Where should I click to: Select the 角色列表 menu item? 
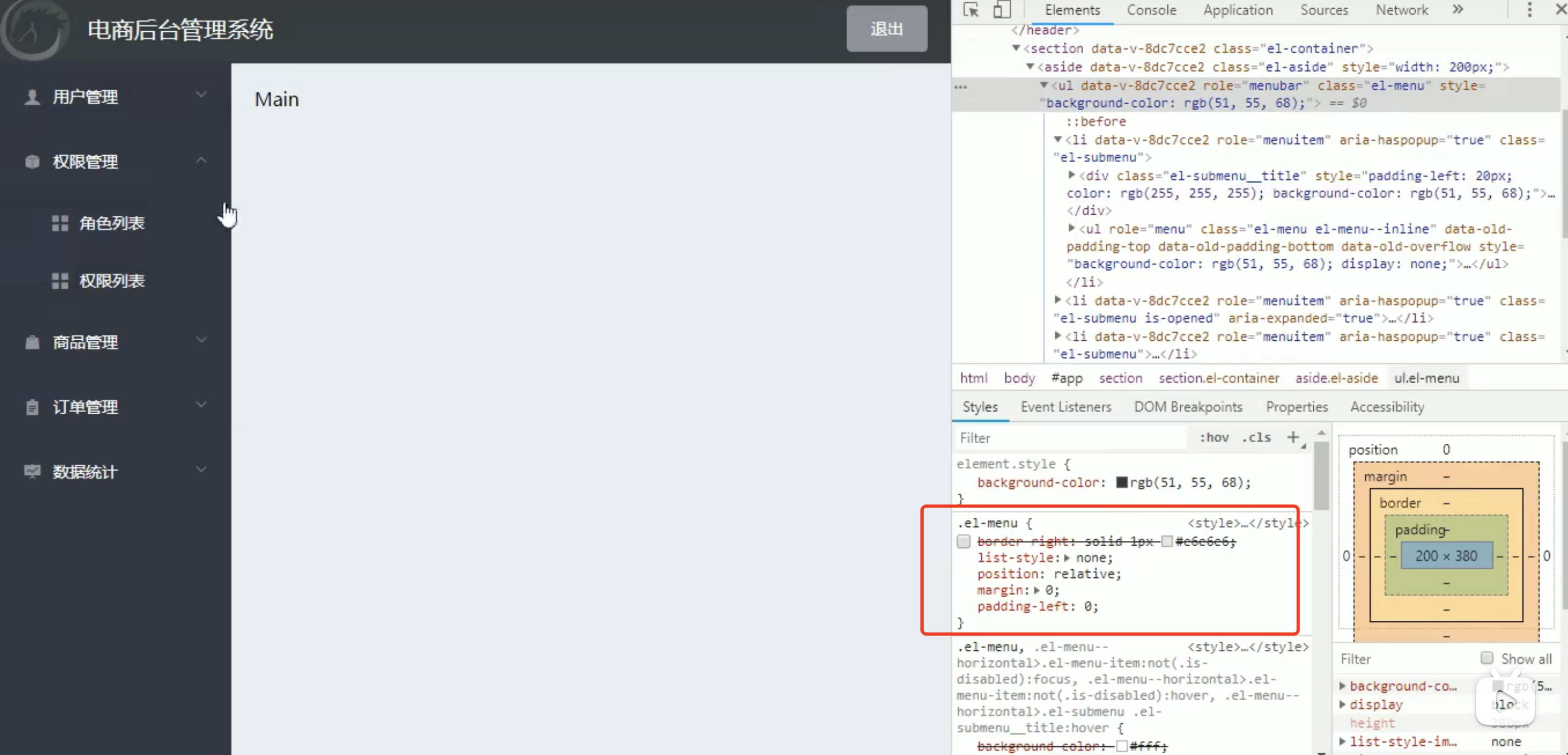[116, 224]
